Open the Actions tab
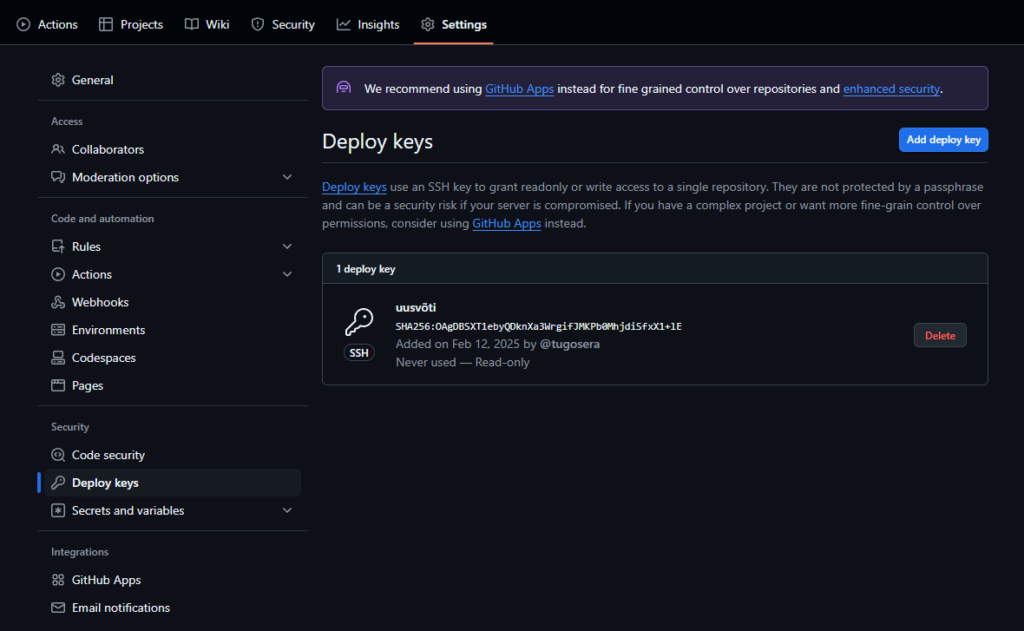The image size is (1024, 631). 47,24
